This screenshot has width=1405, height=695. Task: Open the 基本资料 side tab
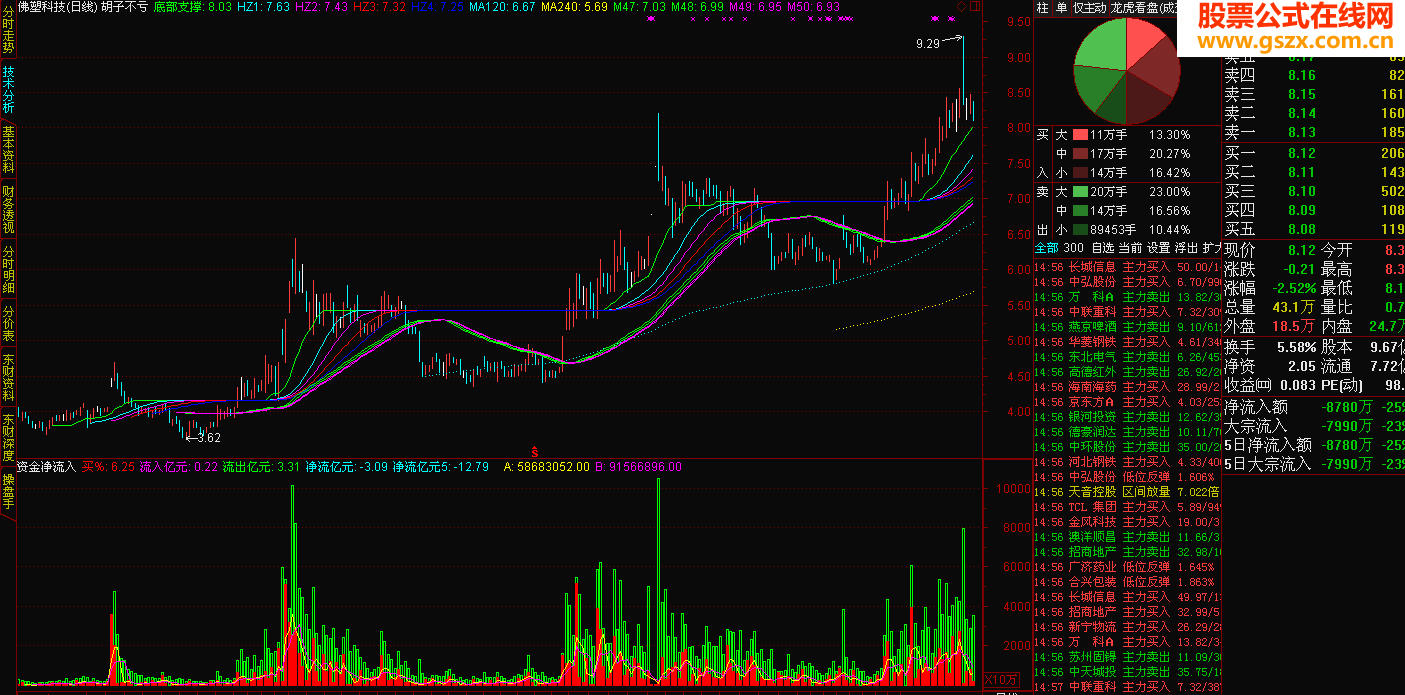pos(8,150)
